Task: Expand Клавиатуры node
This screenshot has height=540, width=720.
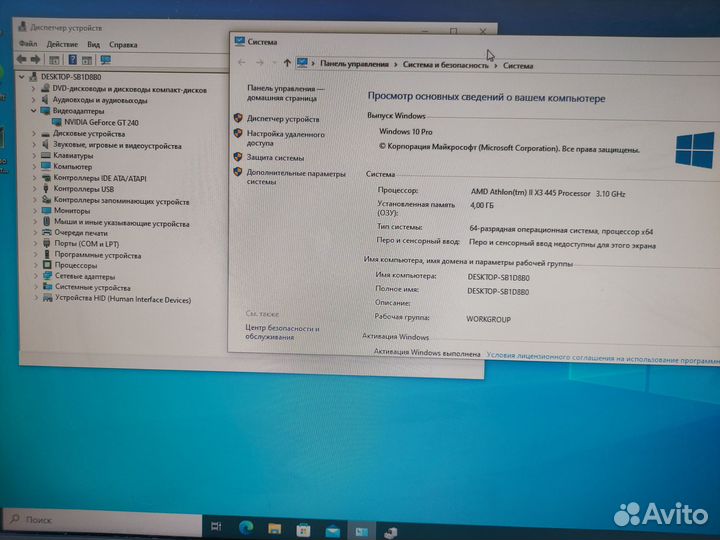Action: coord(34,156)
